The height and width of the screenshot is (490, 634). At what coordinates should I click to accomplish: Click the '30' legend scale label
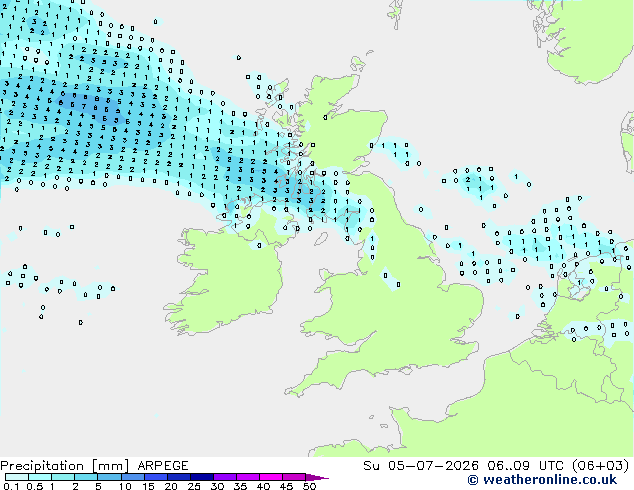pos(217,486)
